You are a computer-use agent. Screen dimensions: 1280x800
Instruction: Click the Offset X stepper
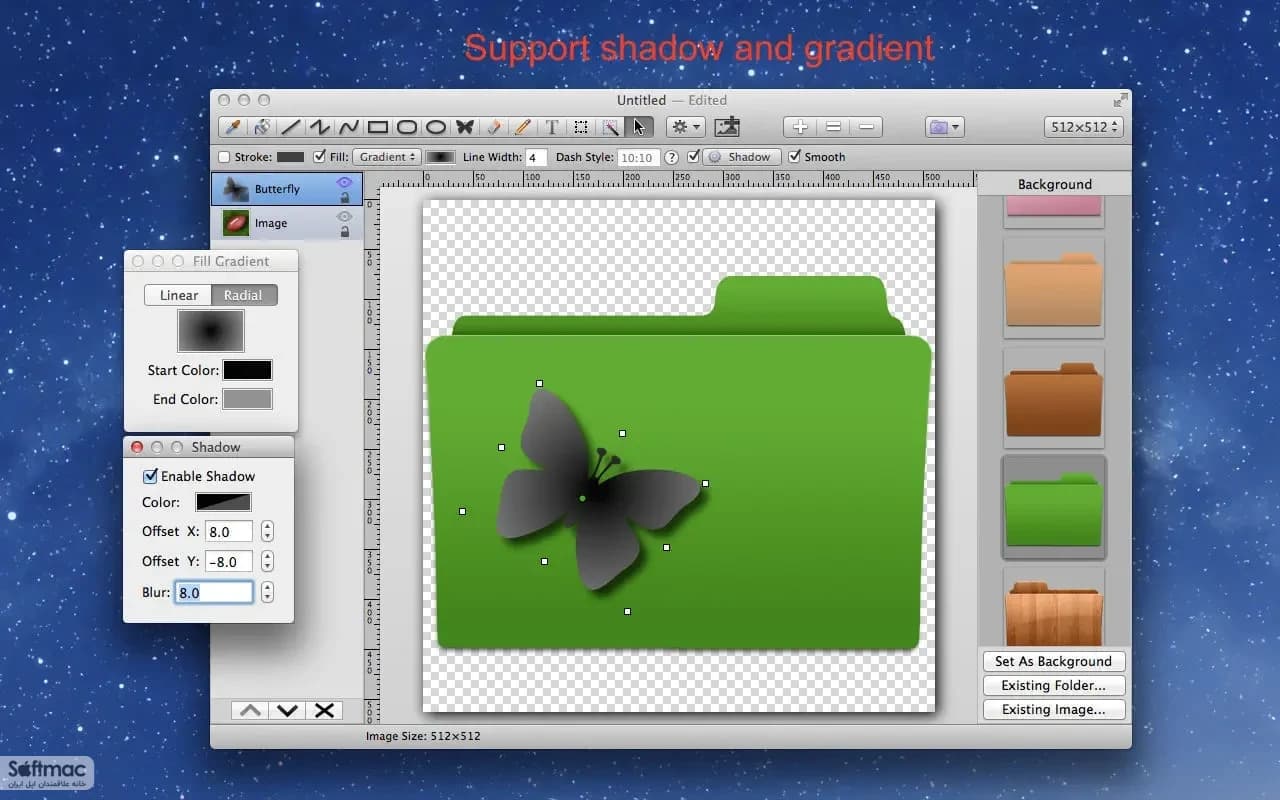tap(267, 532)
